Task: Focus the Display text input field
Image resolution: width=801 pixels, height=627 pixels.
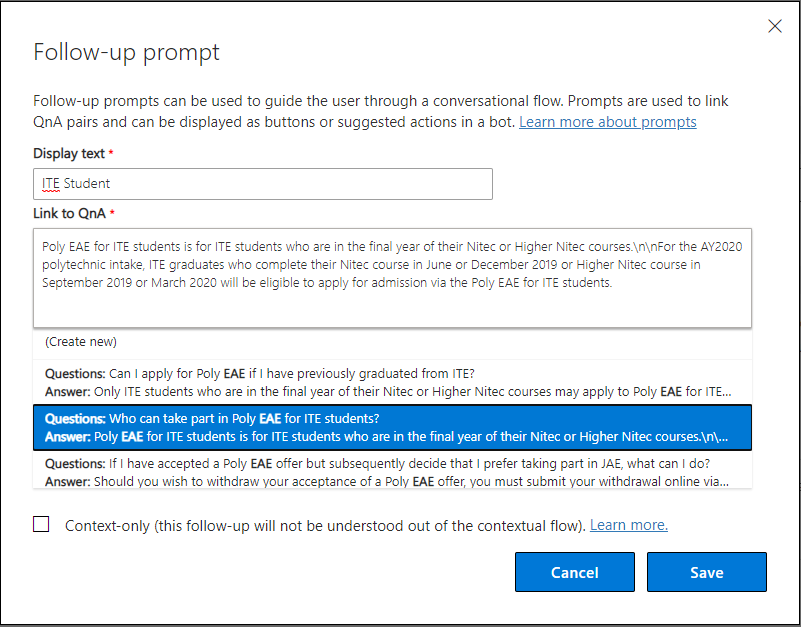Action: tap(263, 184)
